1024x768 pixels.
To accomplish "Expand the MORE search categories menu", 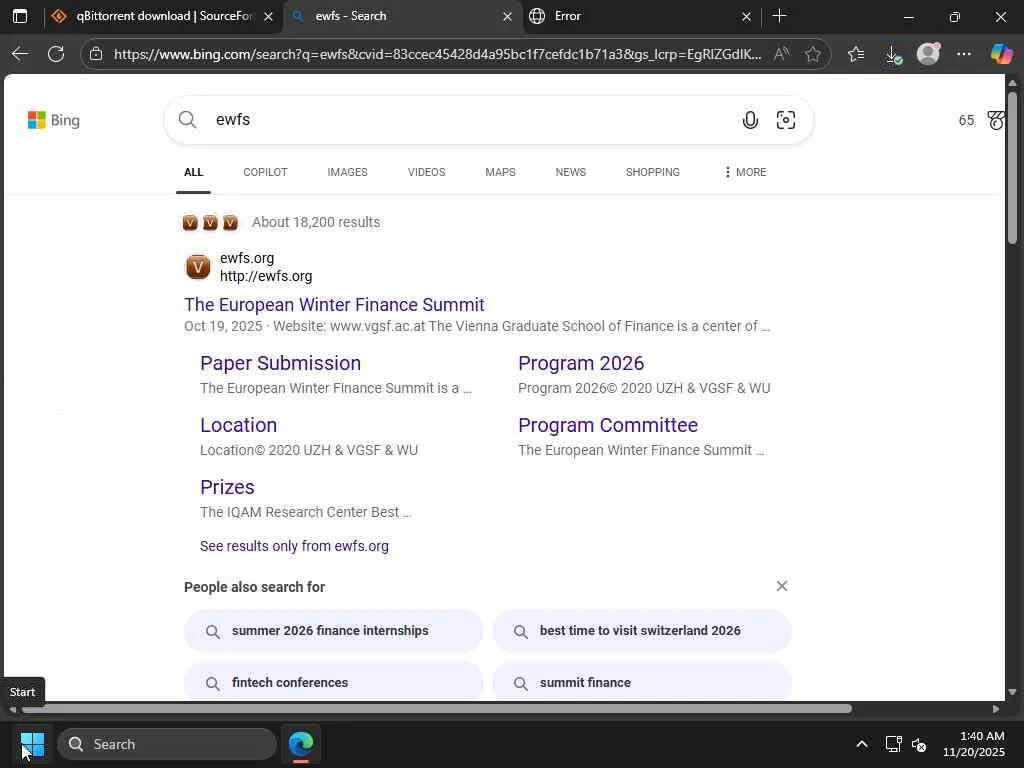I will pyautogui.click(x=745, y=172).
